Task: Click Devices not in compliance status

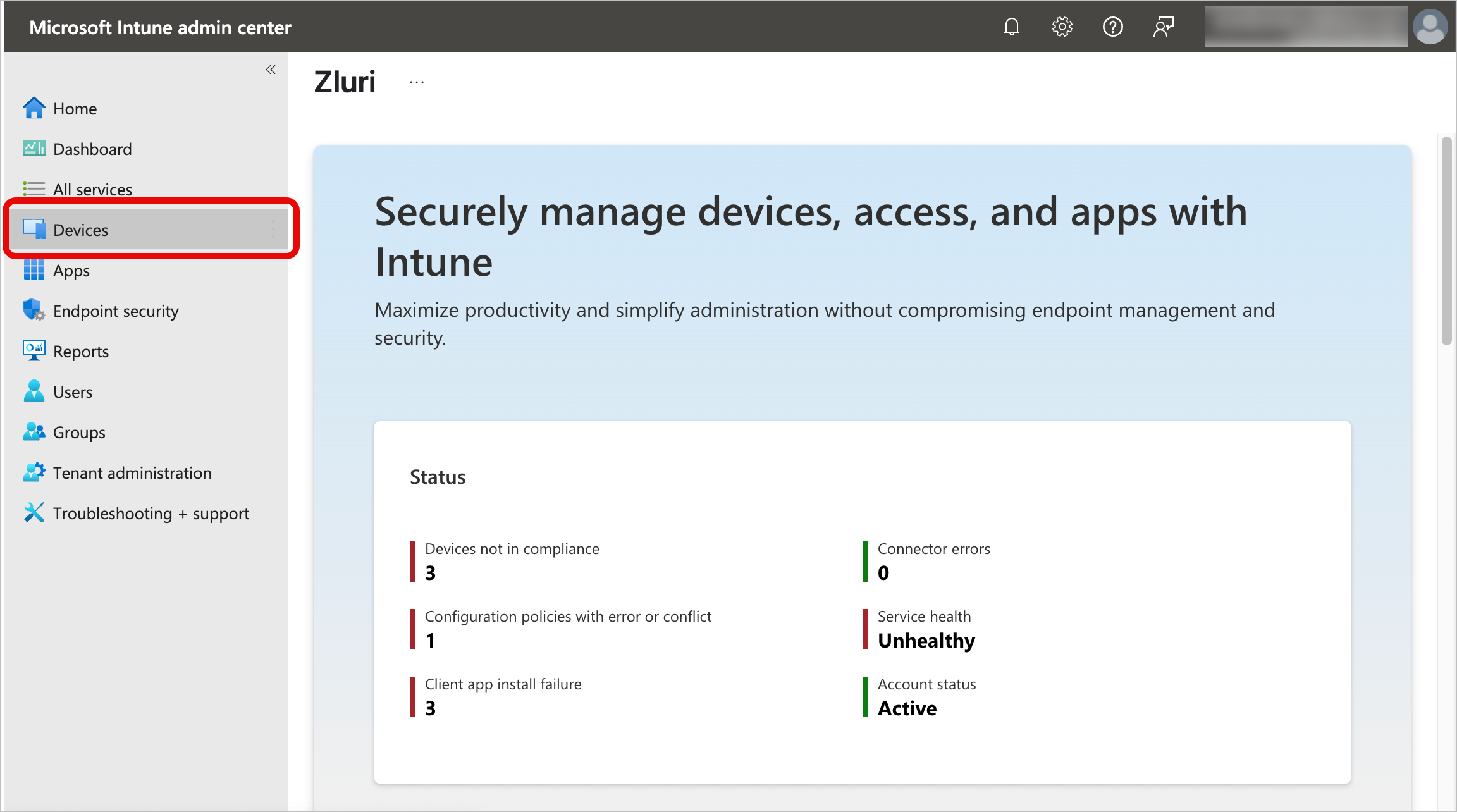Action: [512, 549]
